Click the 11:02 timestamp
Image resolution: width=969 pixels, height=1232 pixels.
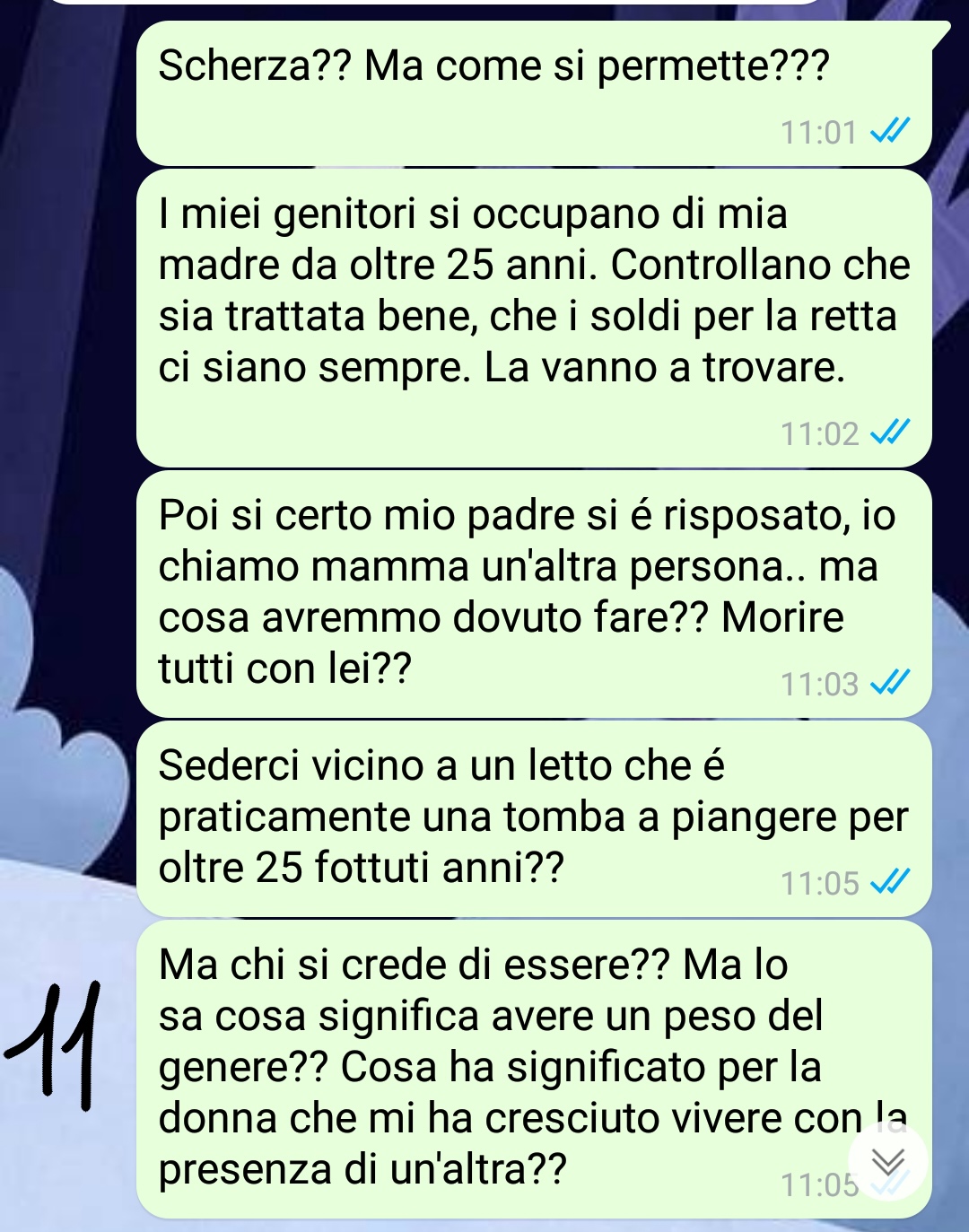coord(819,434)
